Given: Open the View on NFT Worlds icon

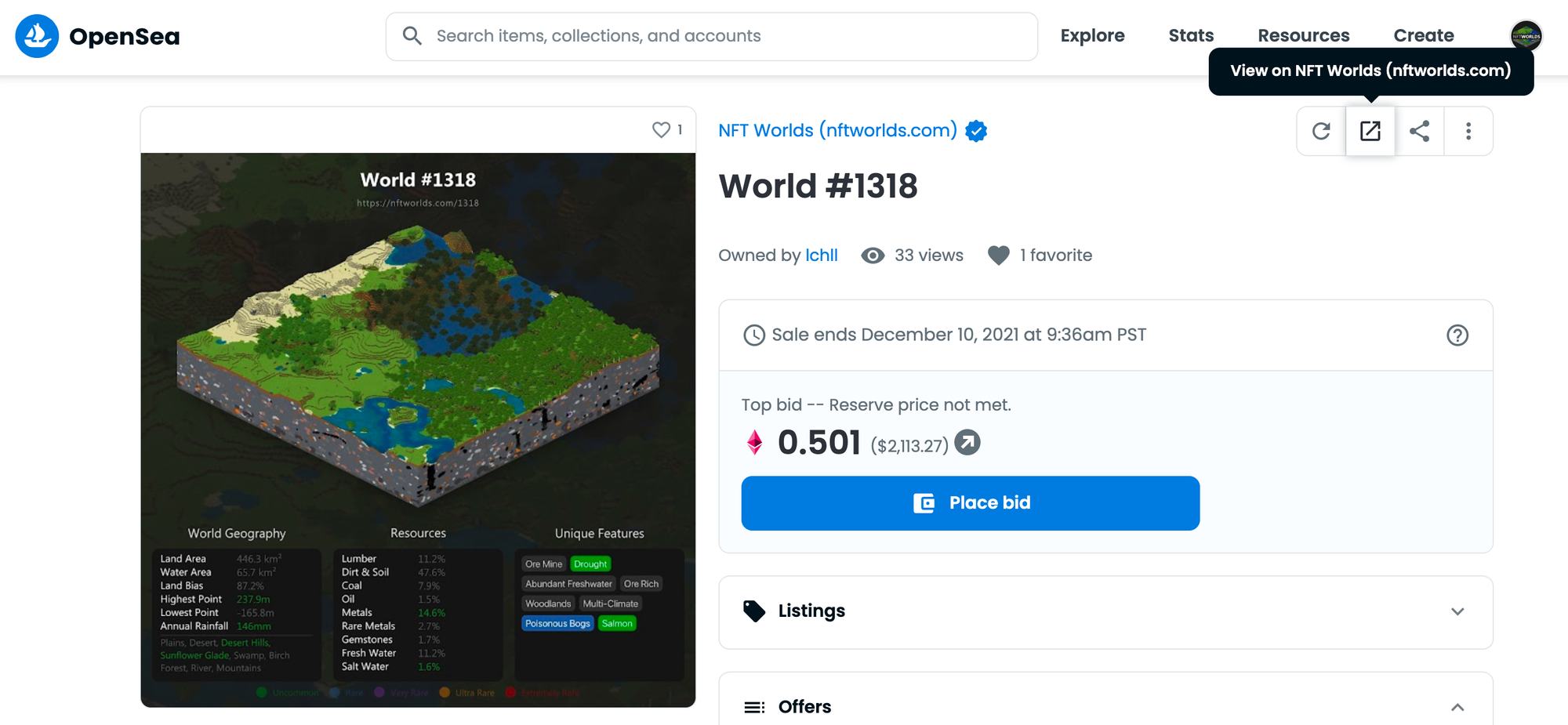Looking at the screenshot, I should 1370,131.
